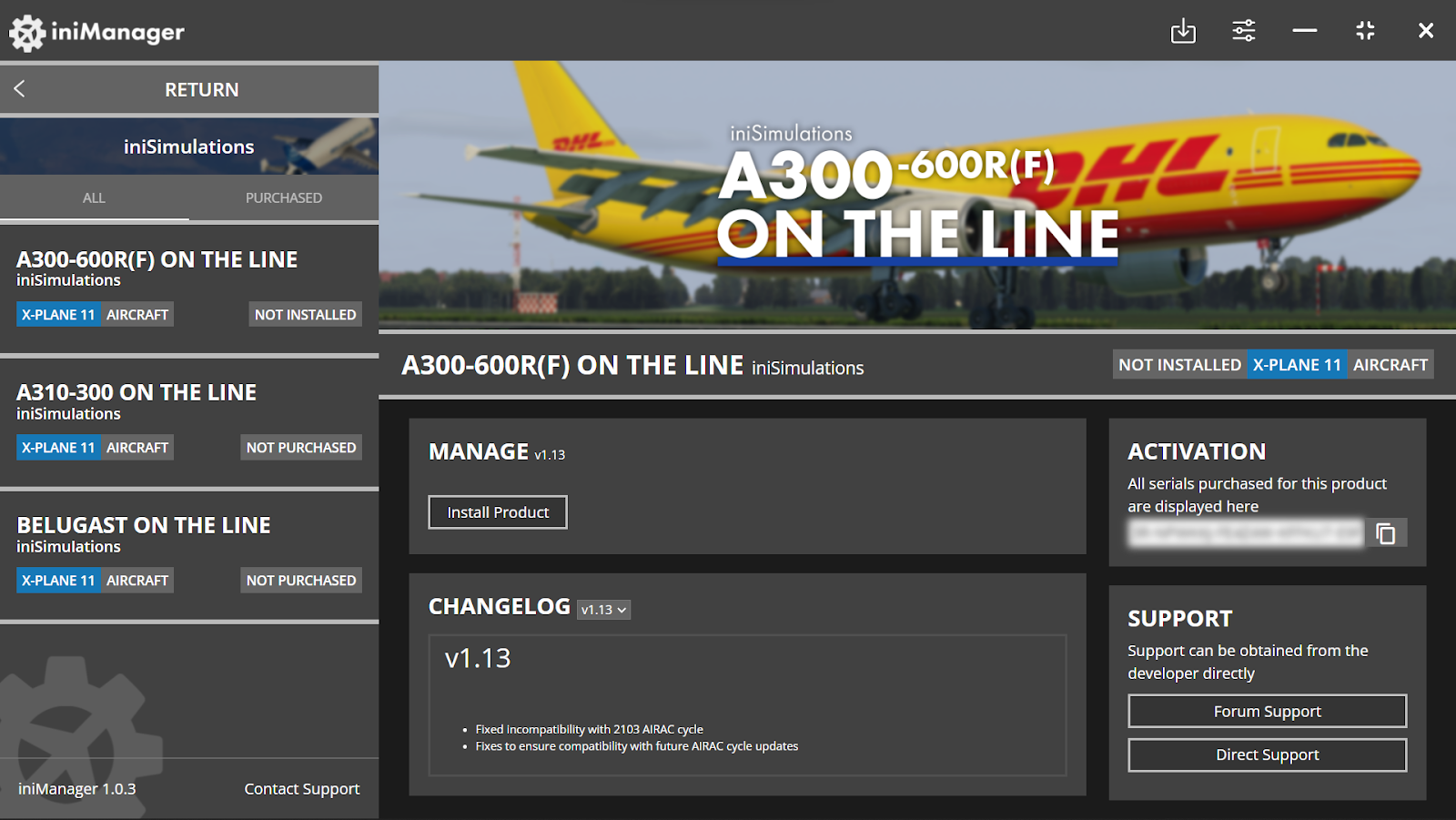Click X-PLANE 11 tag on BELUGAST card
This screenshot has width=1456, height=820.
pyautogui.click(x=58, y=581)
